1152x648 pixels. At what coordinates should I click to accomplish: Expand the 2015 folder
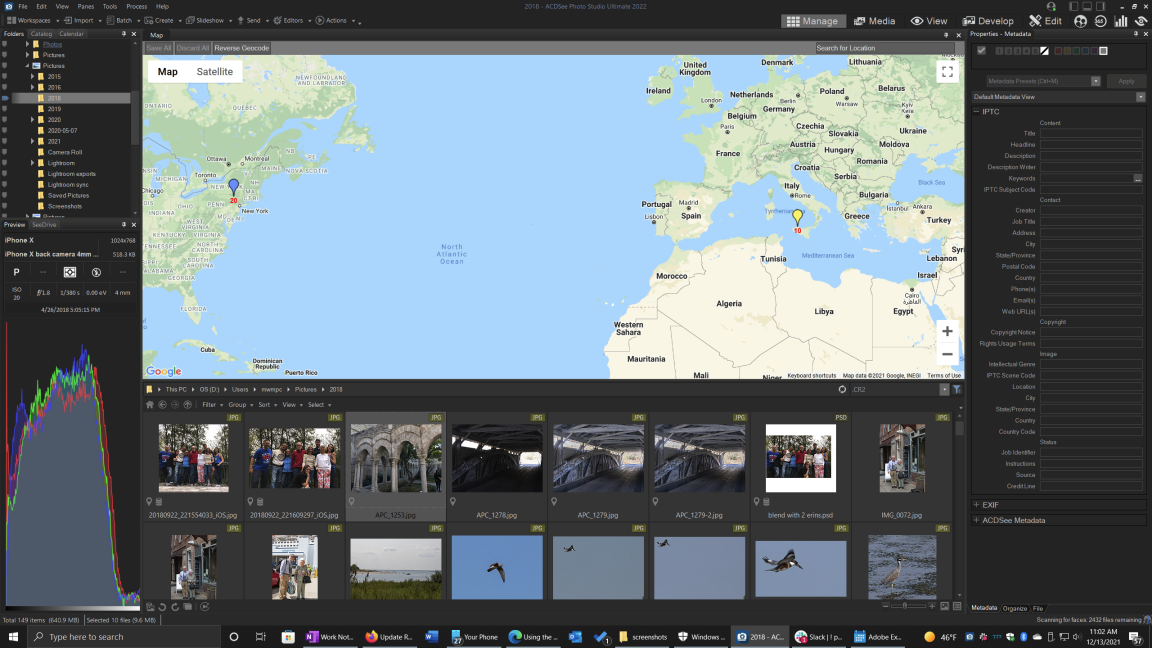point(32,77)
